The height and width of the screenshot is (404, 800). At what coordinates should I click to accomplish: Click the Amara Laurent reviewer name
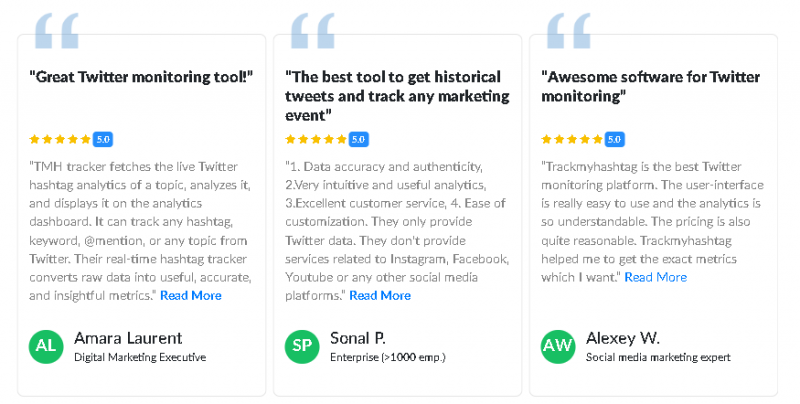[128, 338]
